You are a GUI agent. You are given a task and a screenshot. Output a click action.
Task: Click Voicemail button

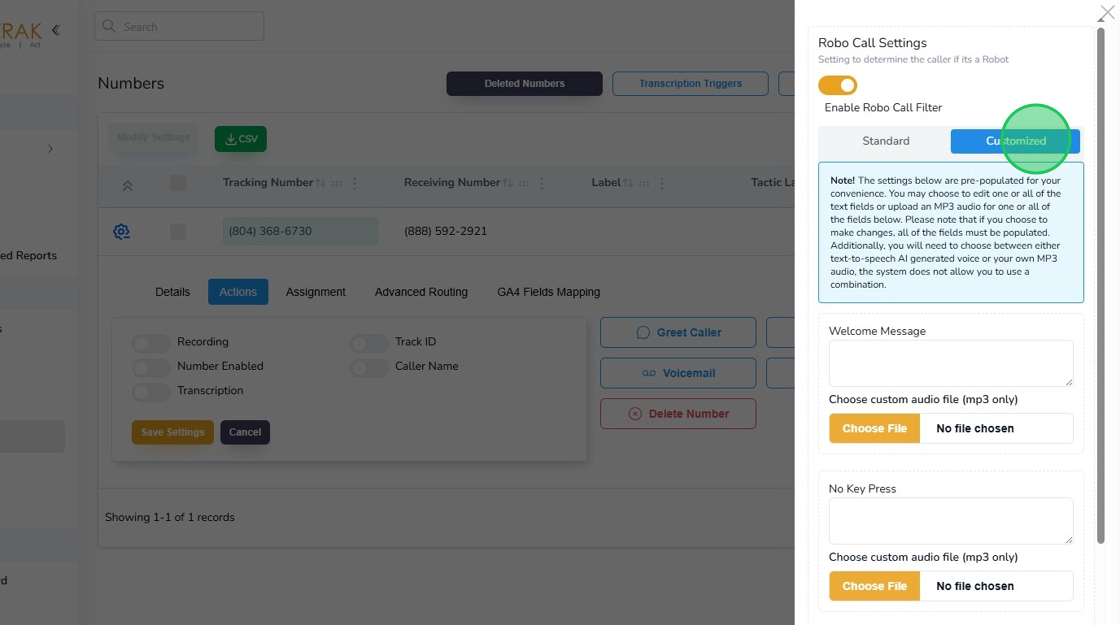click(678, 373)
